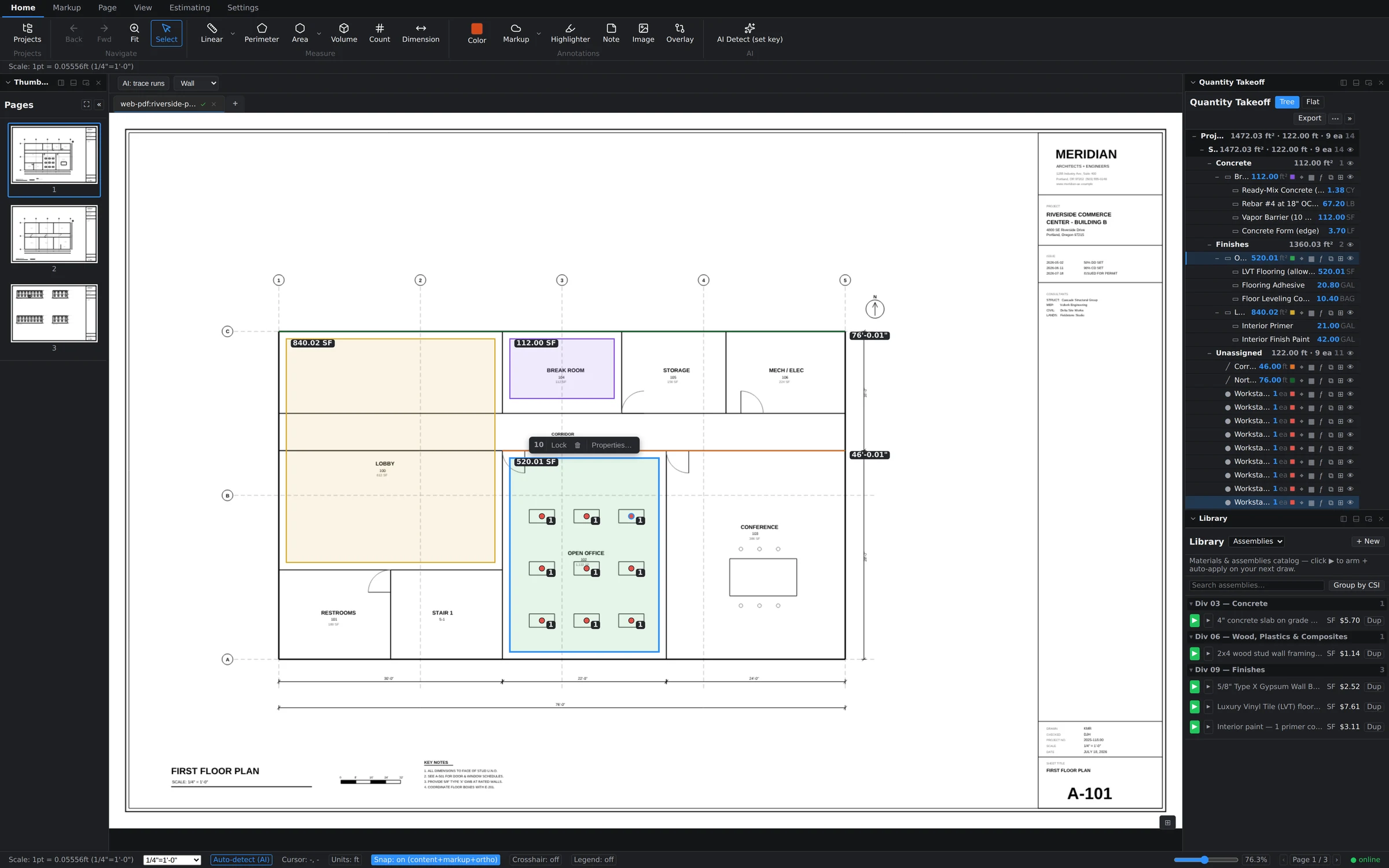Add a Note annotation
Screen dimensions: 1389x868
click(x=611, y=33)
